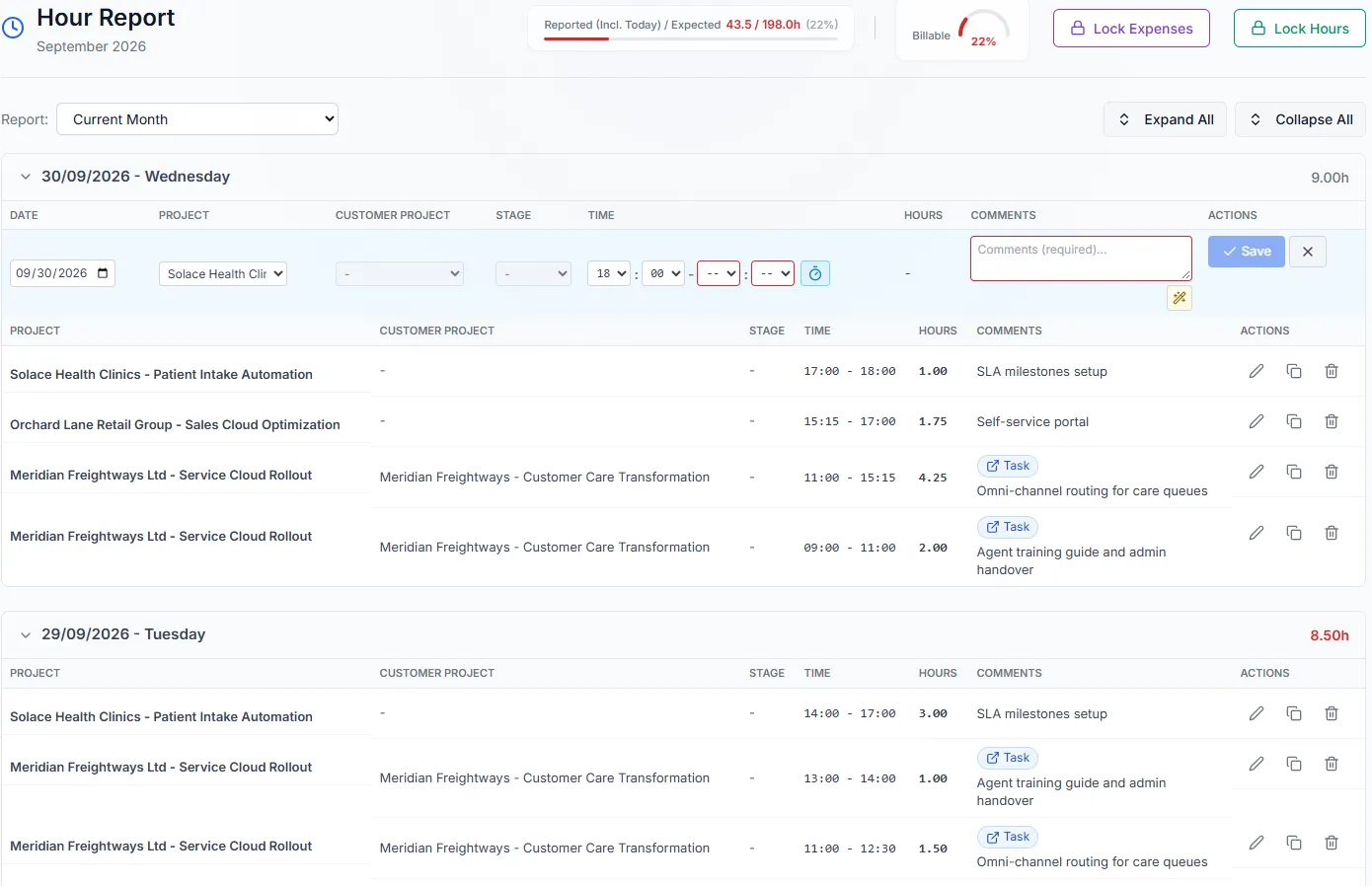Edit the 14:00 - 17:00 SLA milestones entry
Screen dimensions: 1372x886
coord(1257,713)
